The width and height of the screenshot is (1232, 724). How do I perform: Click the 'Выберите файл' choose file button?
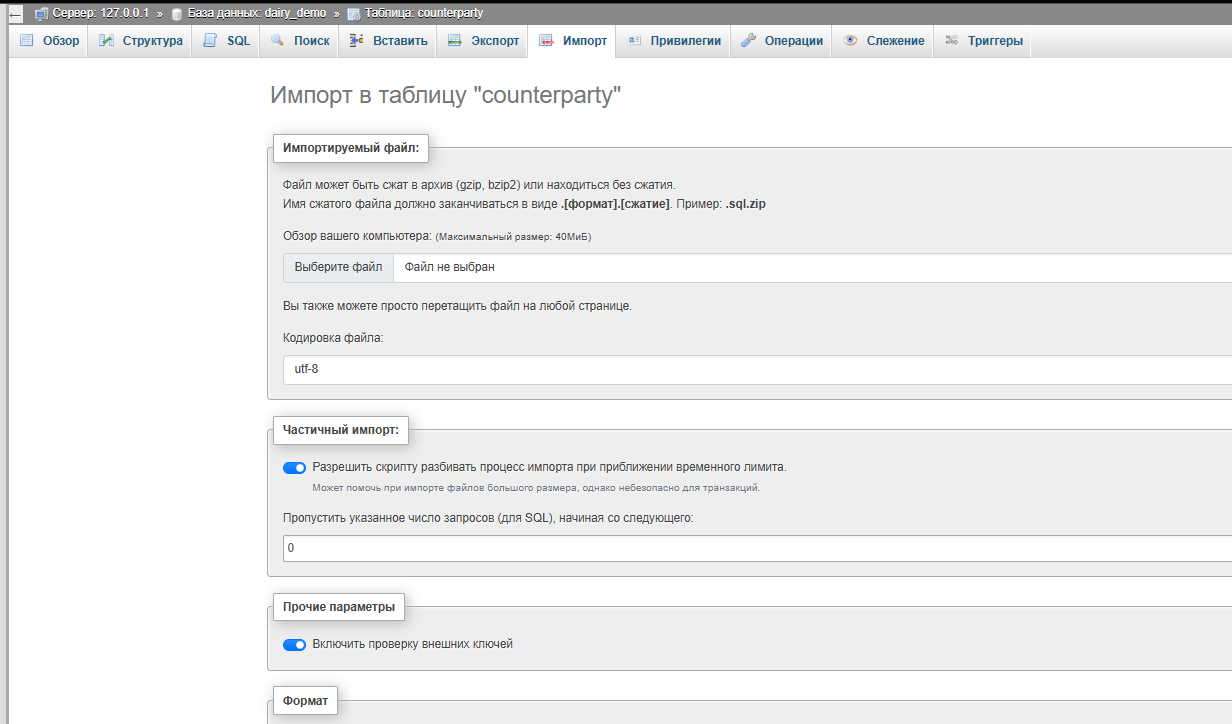(x=338, y=268)
